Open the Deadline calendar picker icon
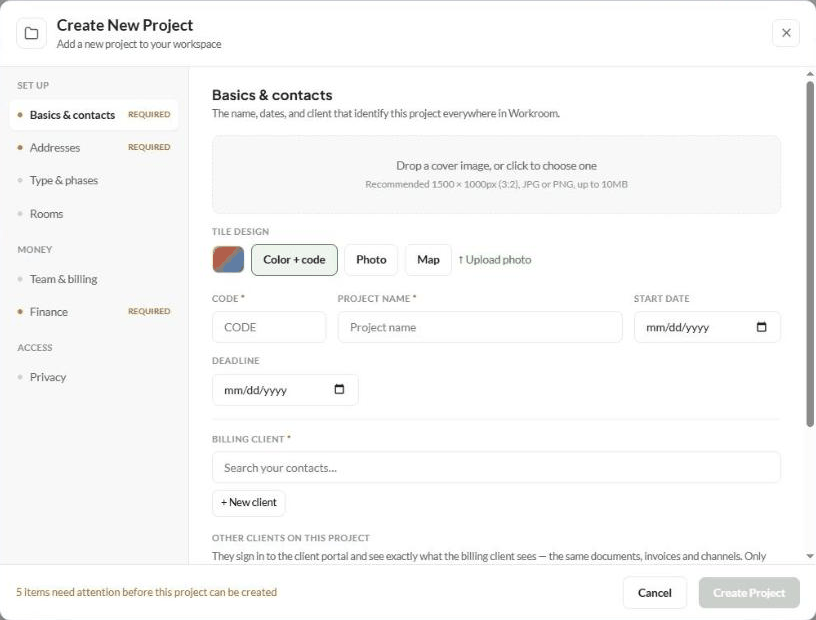This screenshot has width=816, height=620. coord(339,389)
